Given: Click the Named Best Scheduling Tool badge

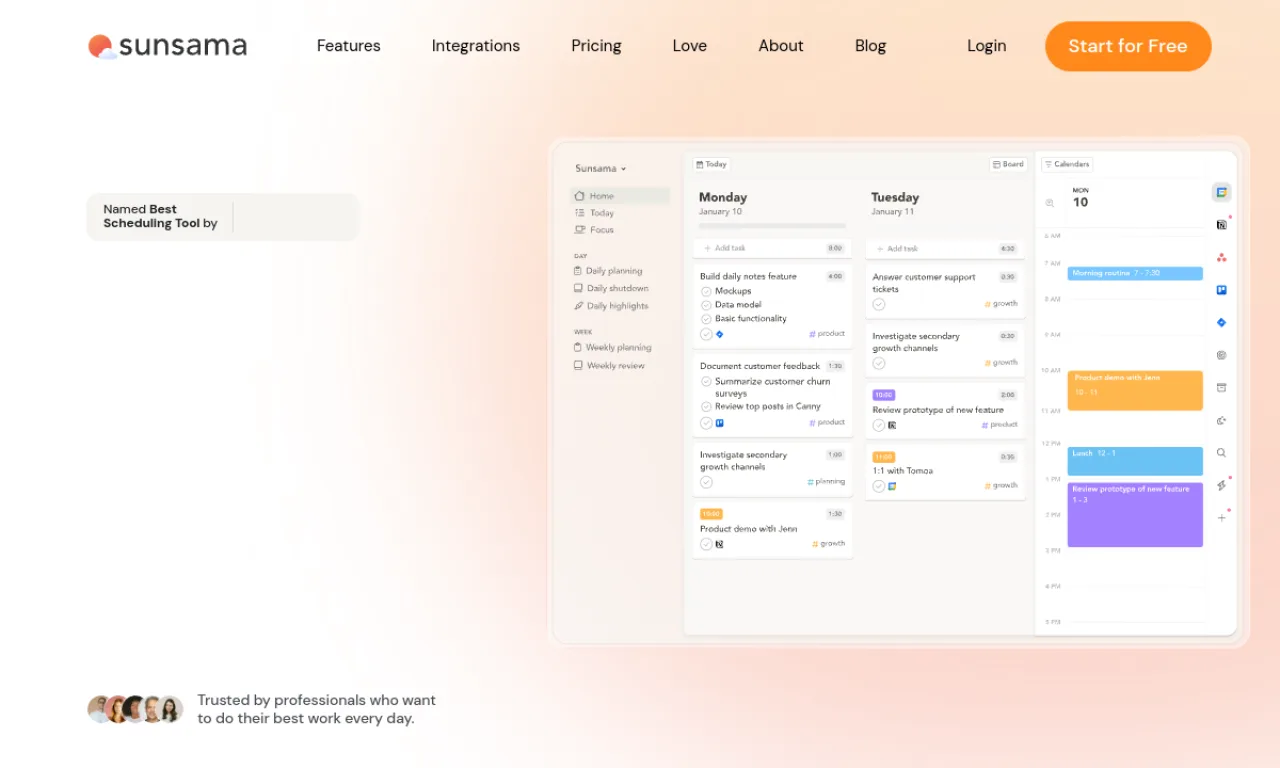Looking at the screenshot, I should pyautogui.click(x=222, y=217).
